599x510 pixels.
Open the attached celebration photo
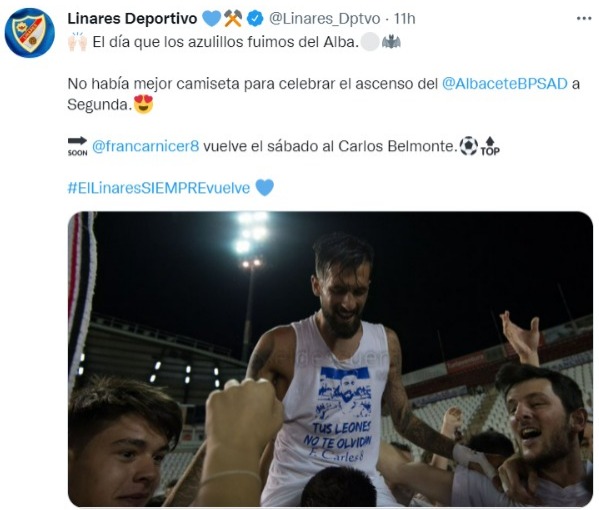pos(330,359)
